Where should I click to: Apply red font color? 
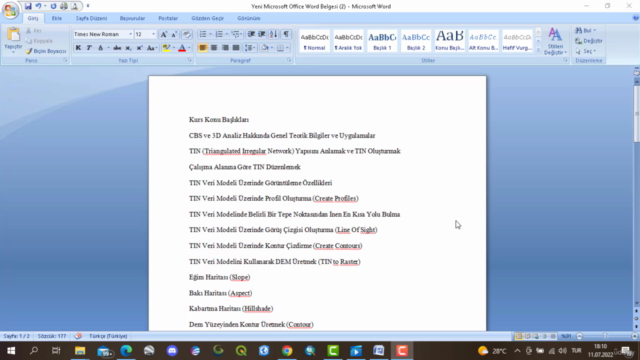[182, 48]
